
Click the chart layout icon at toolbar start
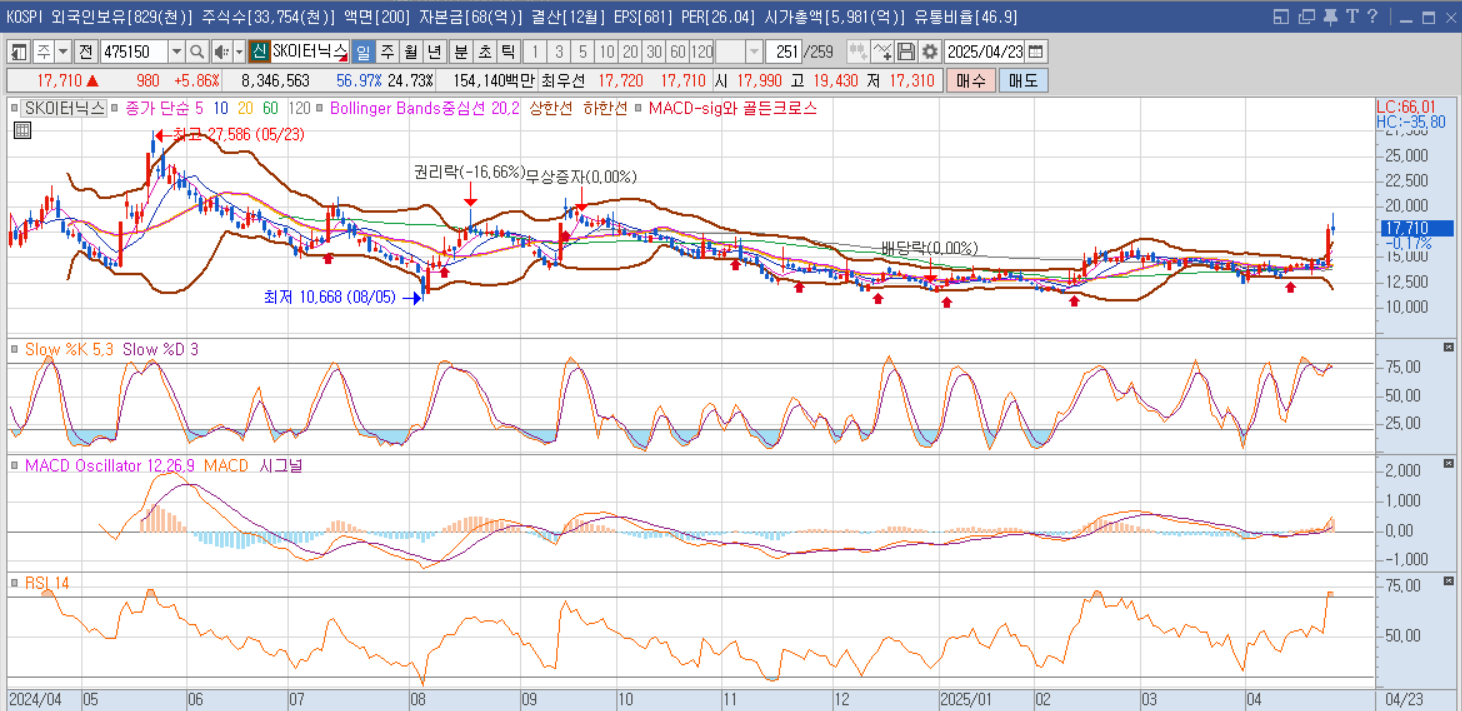(x=19, y=52)
